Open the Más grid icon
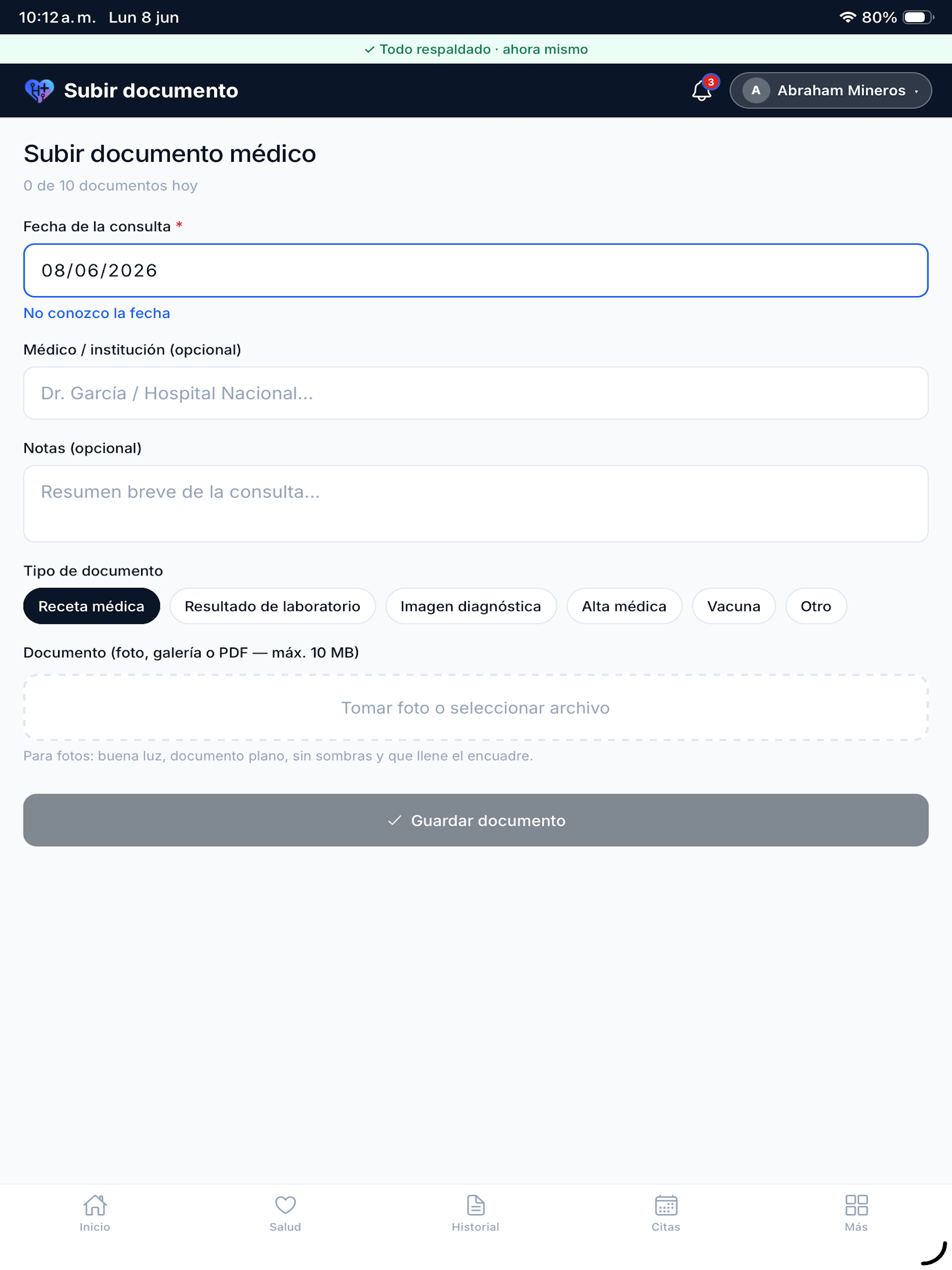The image size is (952, 1270). pyautogui.click(x=856, y=1205)
